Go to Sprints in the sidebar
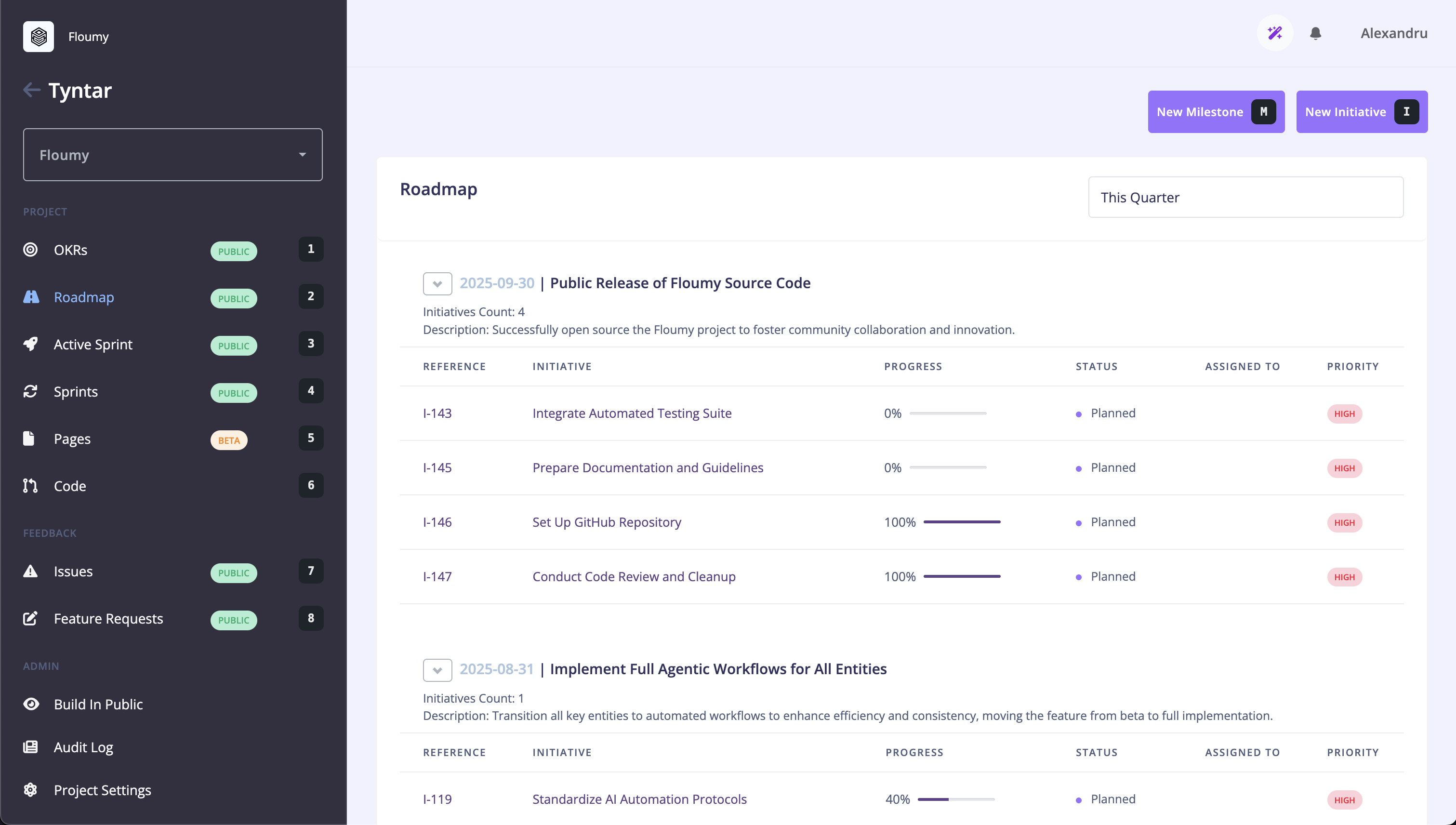This screenshot has height=825, width=1456. click(x=76, y=391)
